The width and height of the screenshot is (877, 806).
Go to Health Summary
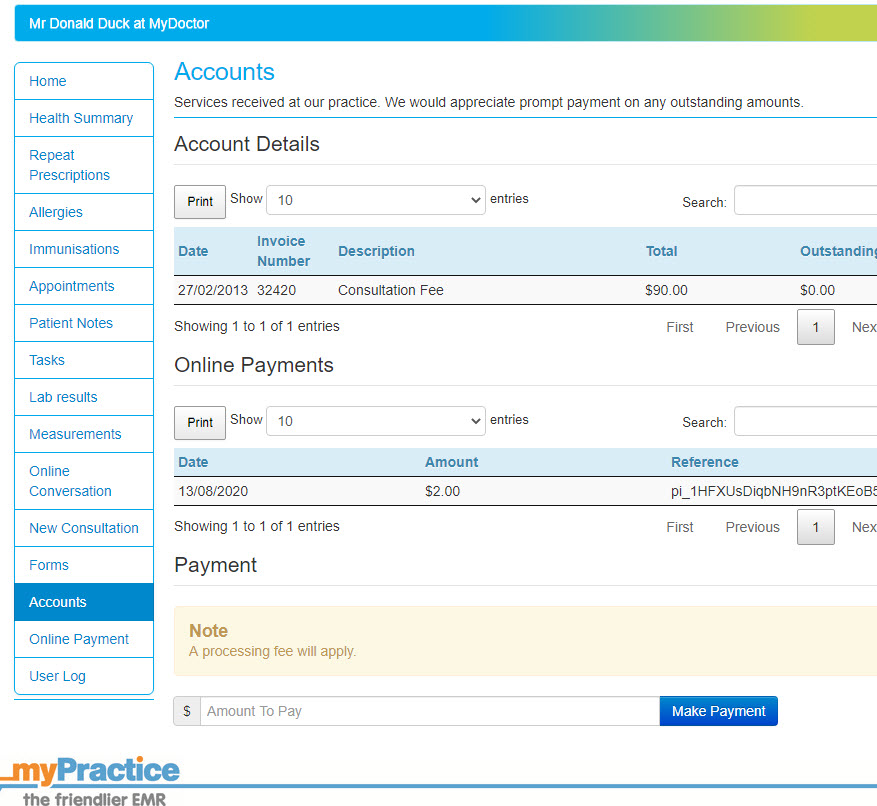(x=84, y=118)
